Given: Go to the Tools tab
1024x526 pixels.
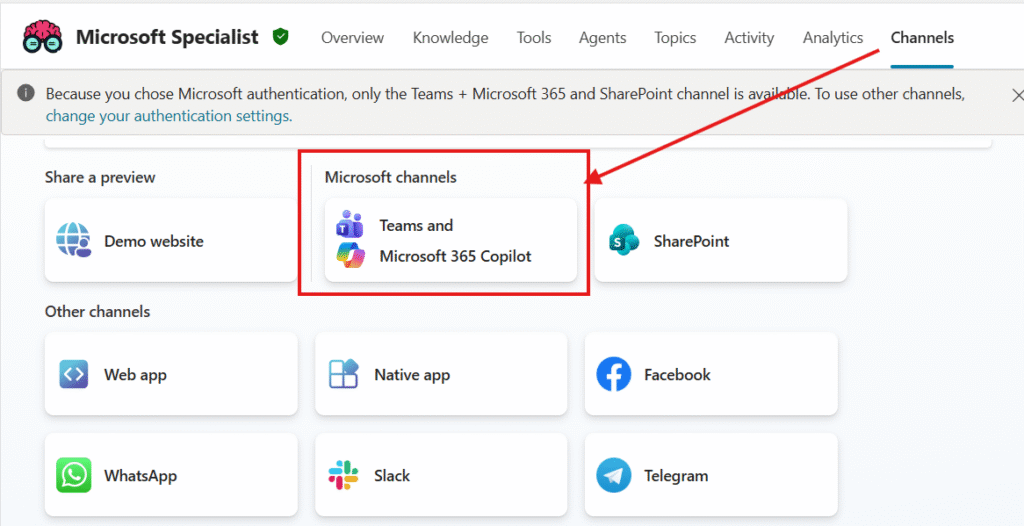Looking at the screenshot, I should coord(534,38).
